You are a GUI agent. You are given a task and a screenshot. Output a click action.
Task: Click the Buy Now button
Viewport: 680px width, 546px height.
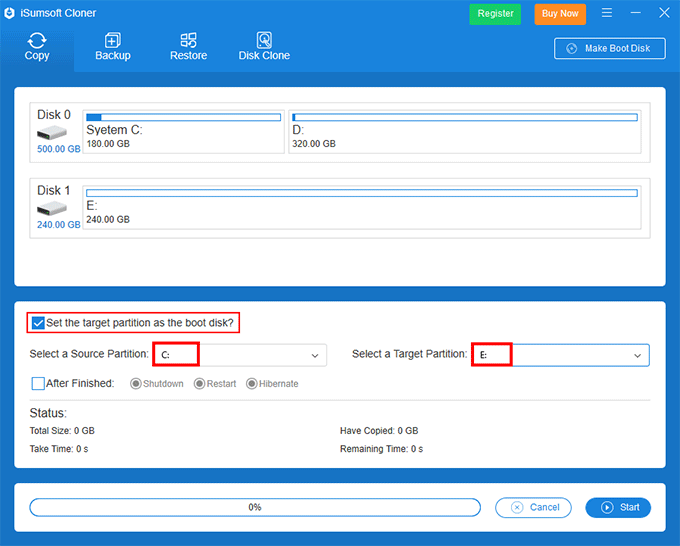pyautogui.click(x=560, y=14)
